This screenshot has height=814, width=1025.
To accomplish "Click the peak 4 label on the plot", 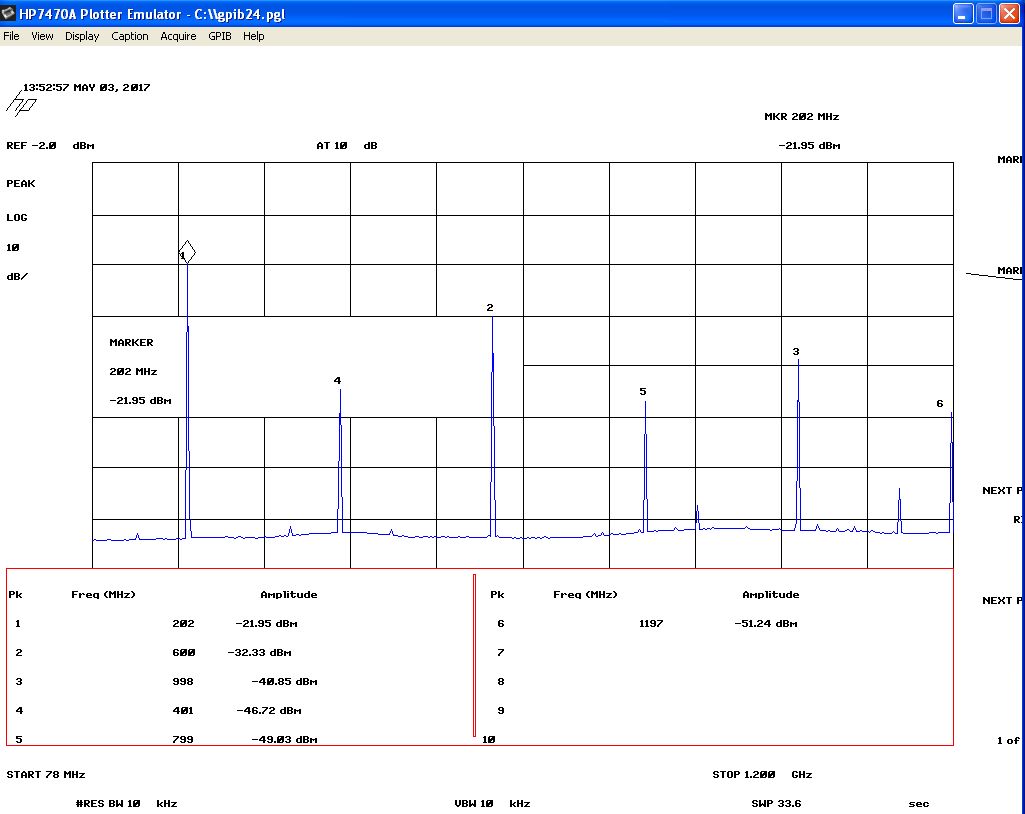I will 337,381.
